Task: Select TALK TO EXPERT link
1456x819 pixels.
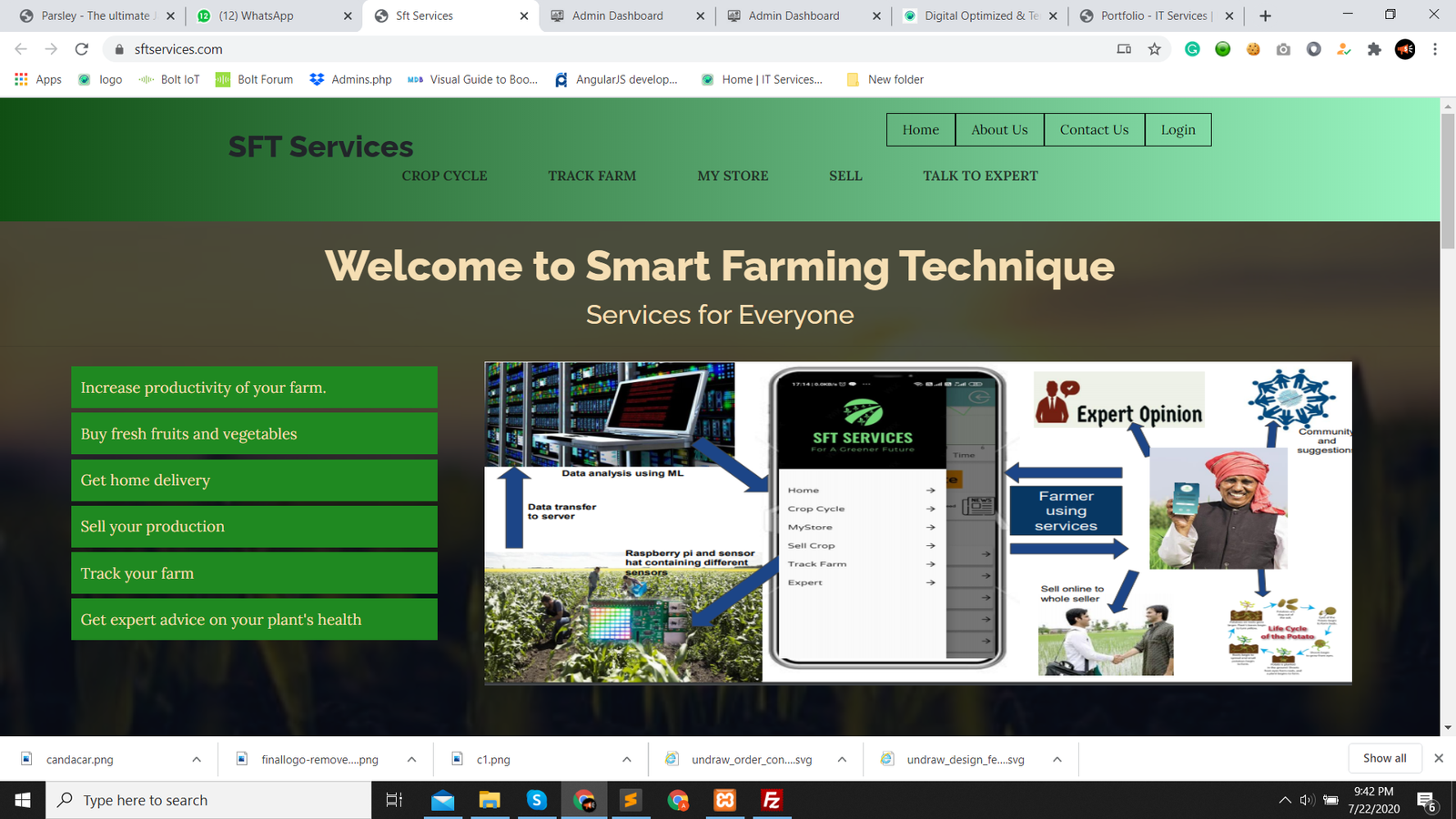Action: click(x=980, y=176)
